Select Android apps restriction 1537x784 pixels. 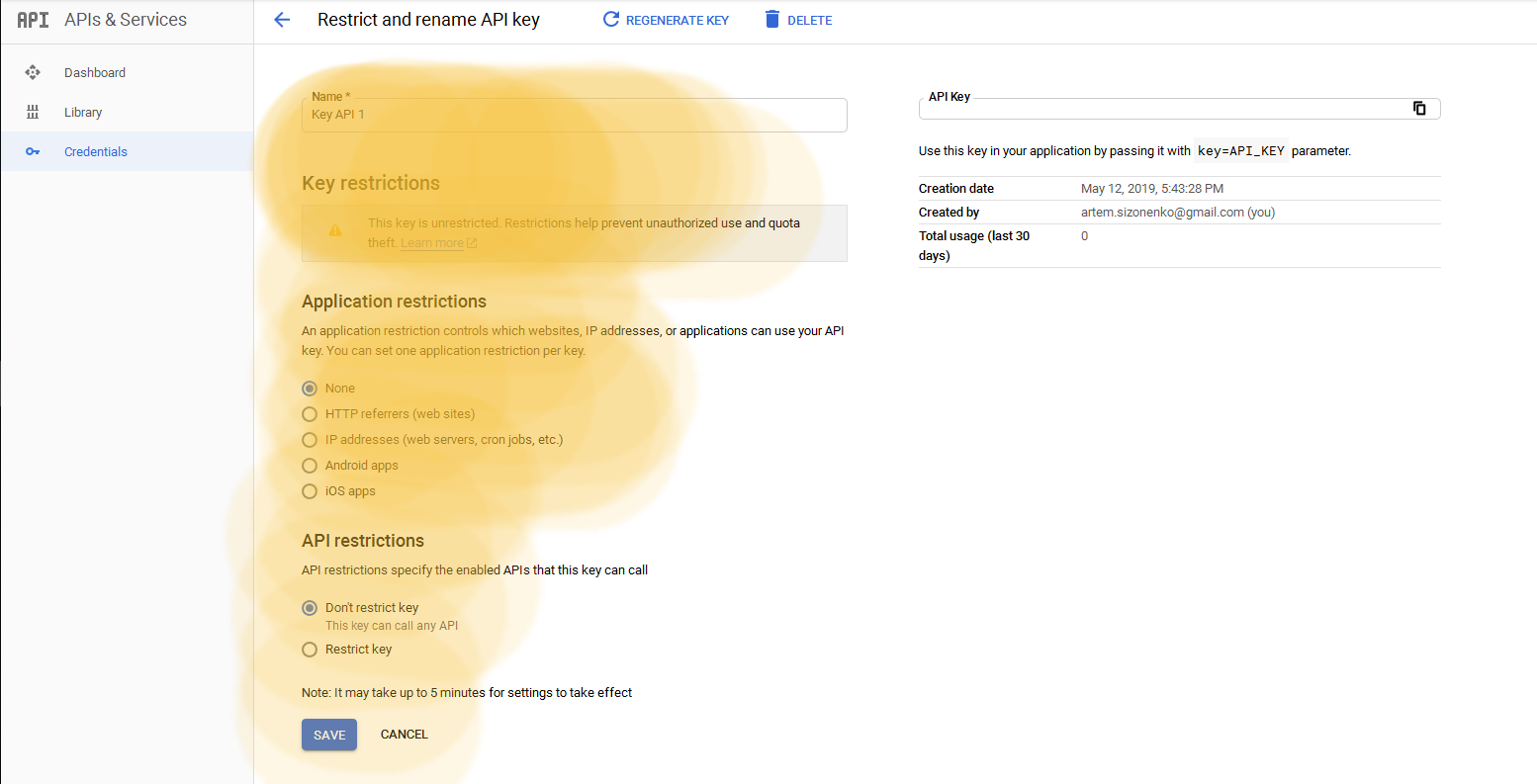pos(310,465)
